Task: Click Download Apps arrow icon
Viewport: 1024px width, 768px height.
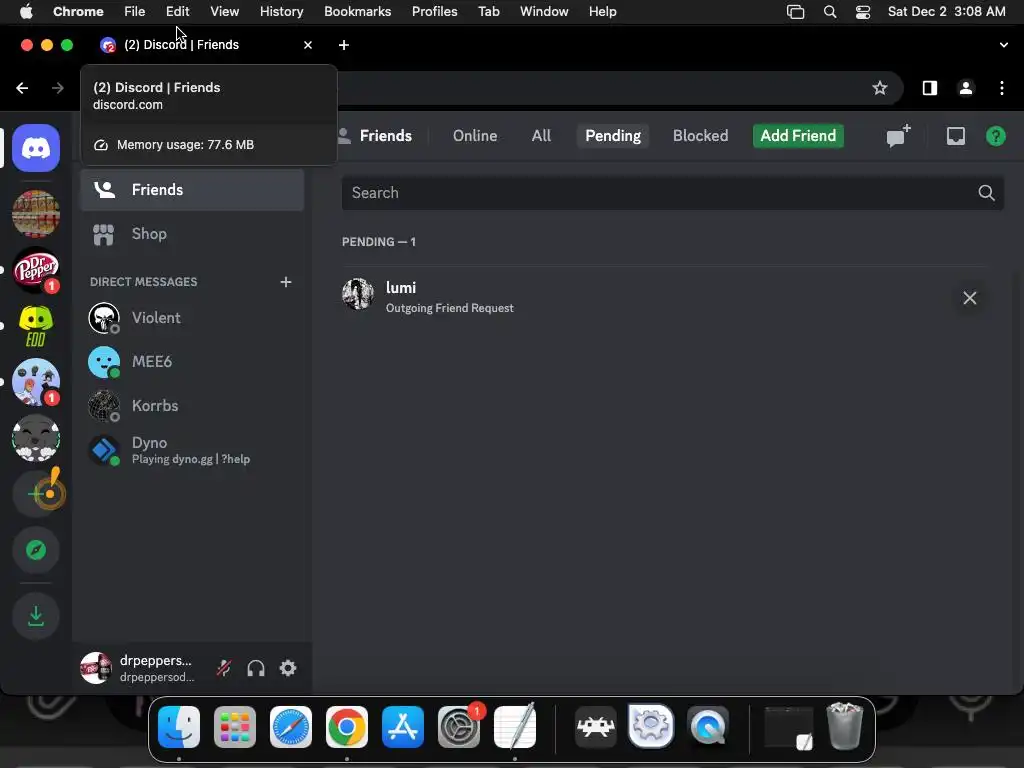Action: coord(36,616)
